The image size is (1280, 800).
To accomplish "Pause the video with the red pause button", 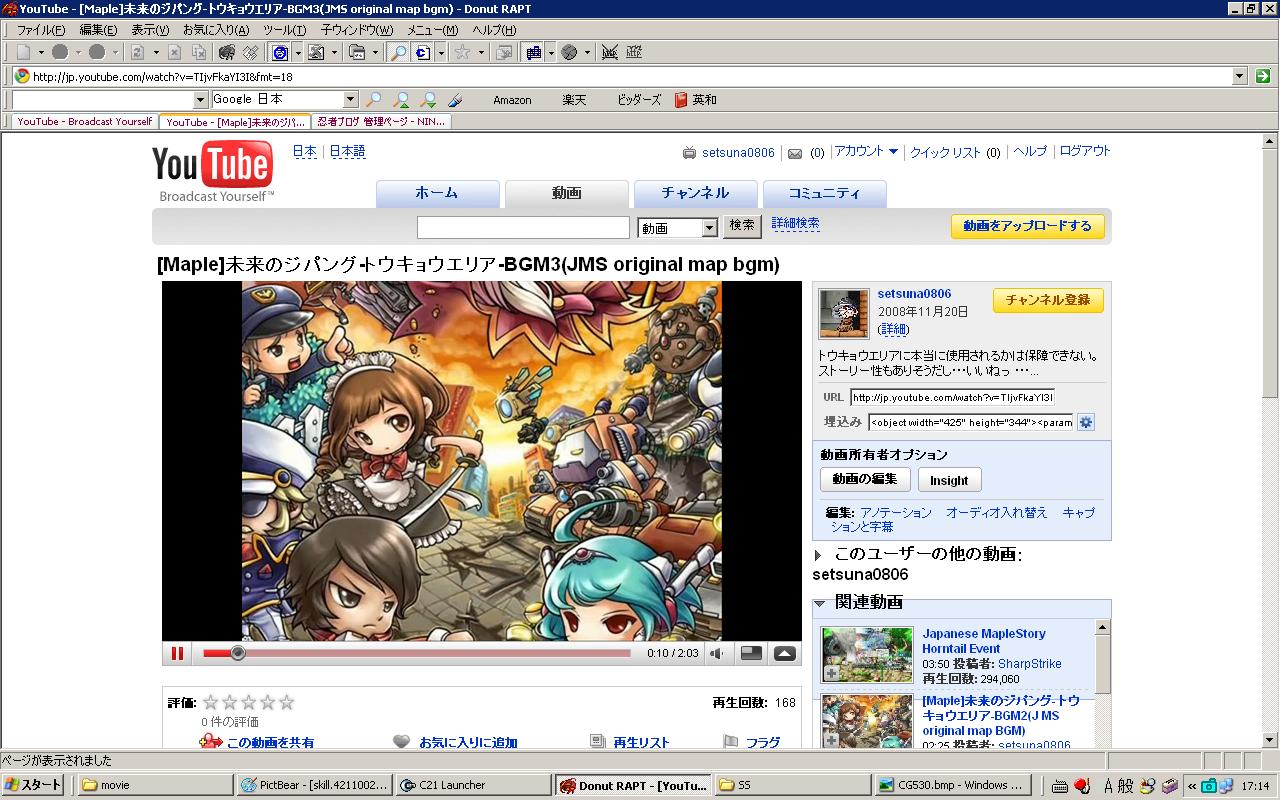I will click(178, 653).
